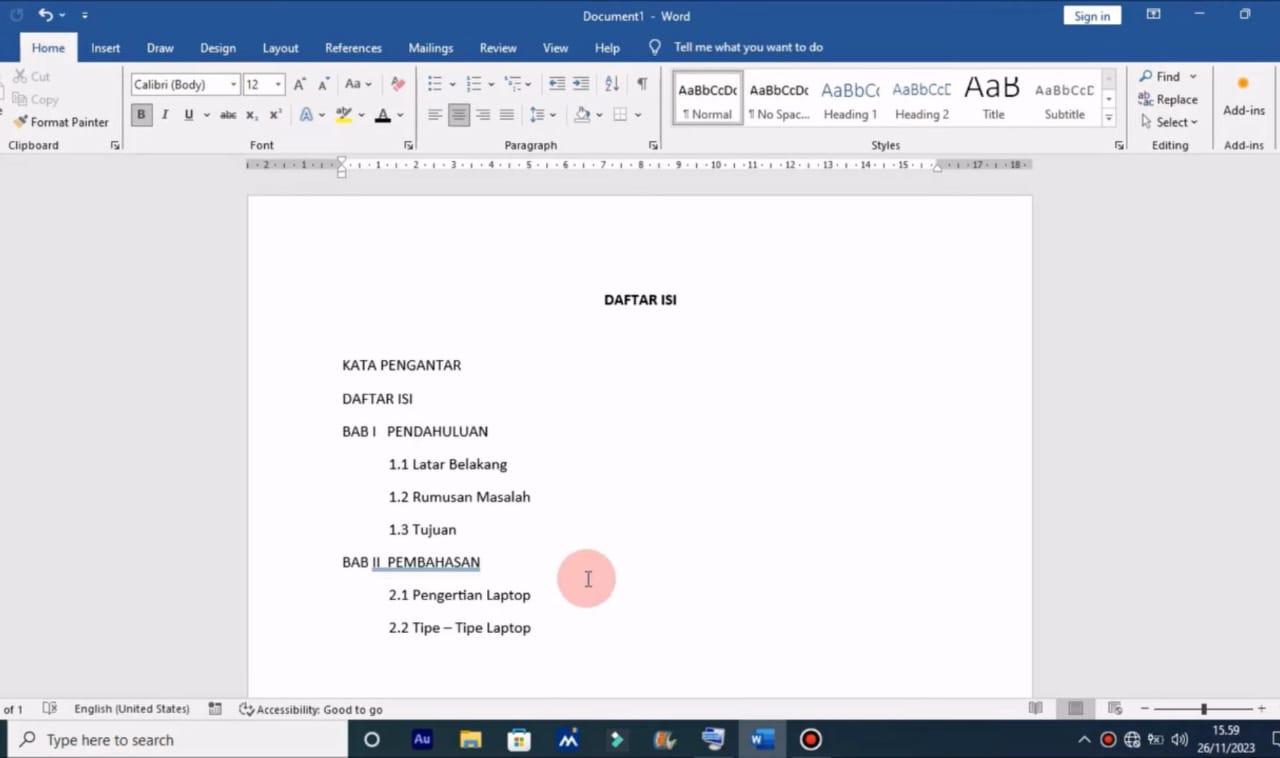Image resolution: width=1280 pixels, height=758 pixels.
Task: Open bullets library dropdown arrow
Action: (x=452, y=84)
